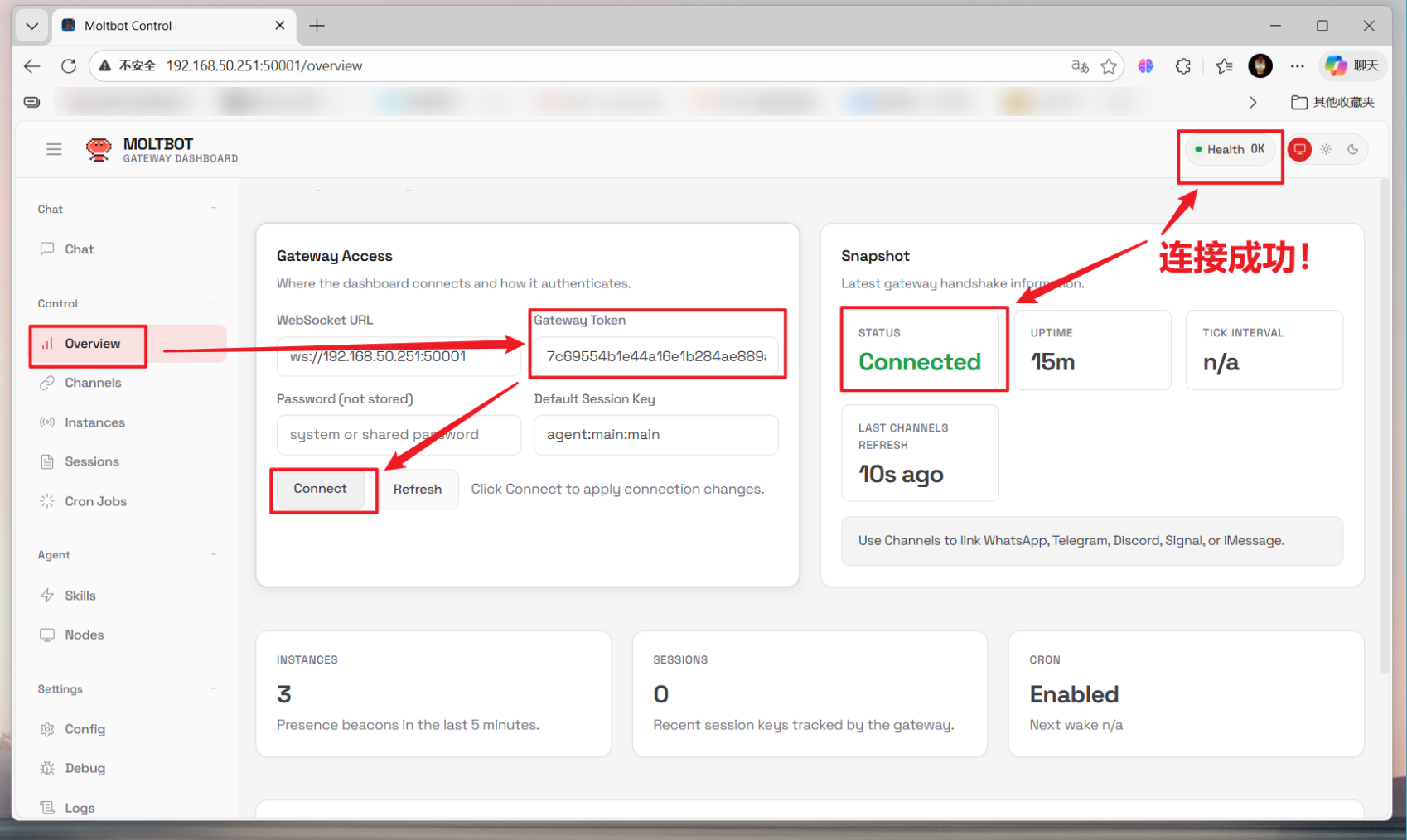The image size is (1407, 840).
Task: Go back in the browser
Action: pyautogui.click(x=31, y=65)
